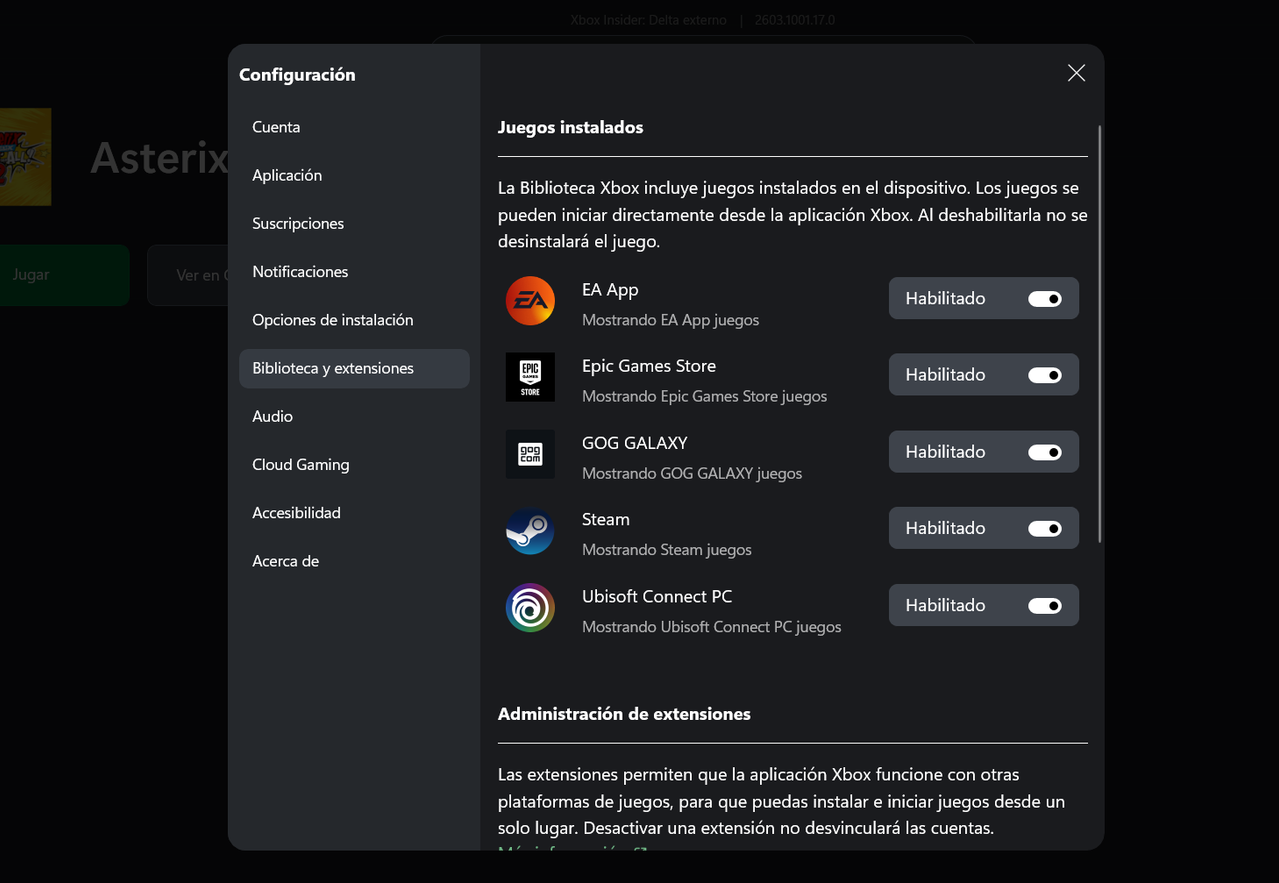
Task: Click the Mostrando Epic Games Store juegos text
Action: 705,396
